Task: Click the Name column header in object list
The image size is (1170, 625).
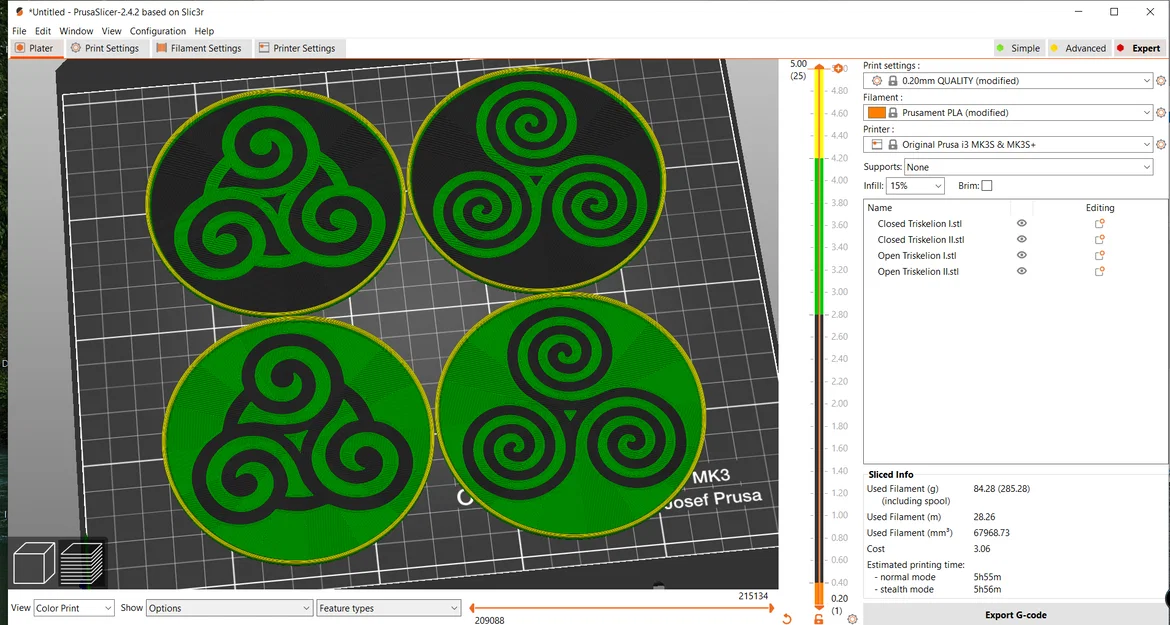Action: pos(880,207)
